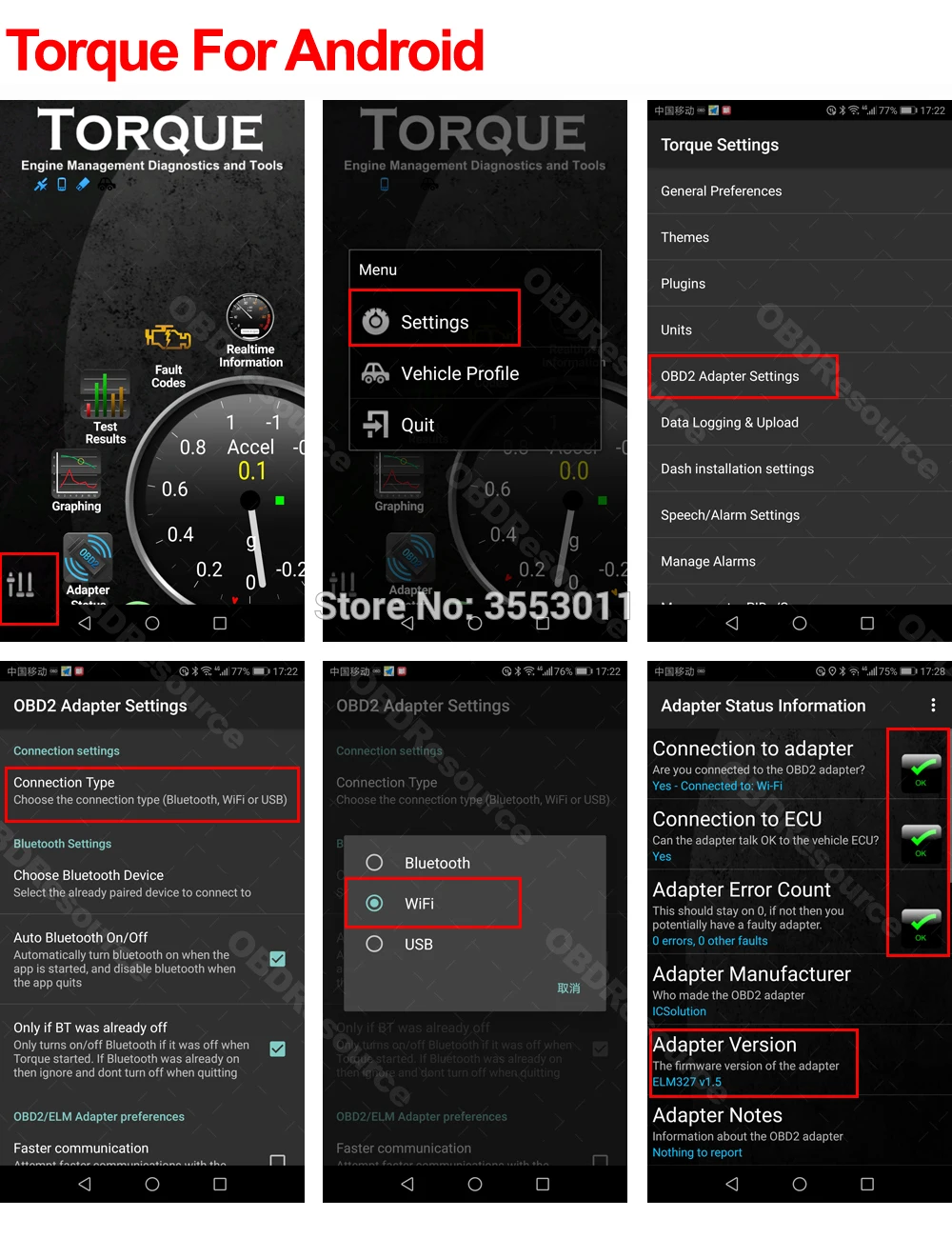Image resolution: width=952 pixels, height=1238 pixels.
Task: Tap Quit exit icon in Menu
Action: click(x=376, y=425)
